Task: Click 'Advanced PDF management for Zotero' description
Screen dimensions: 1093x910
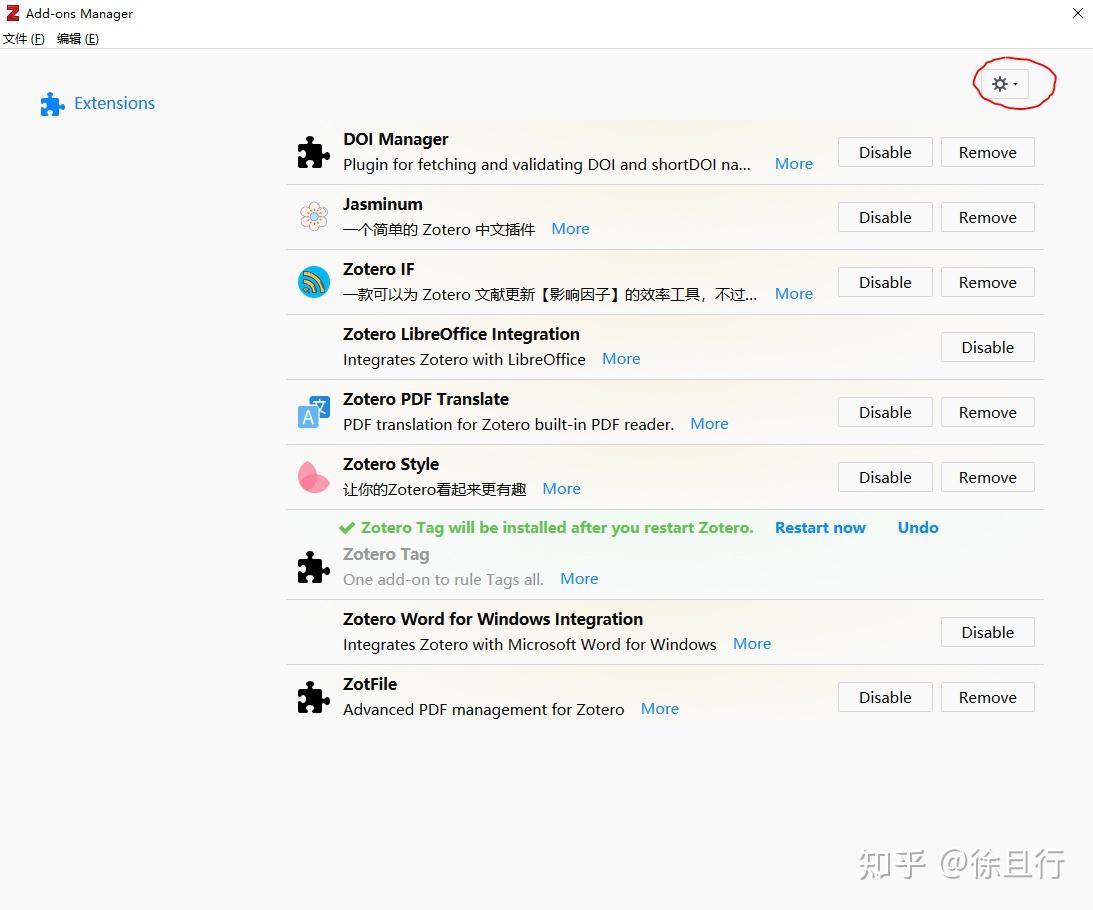Action: click(483, 708)
